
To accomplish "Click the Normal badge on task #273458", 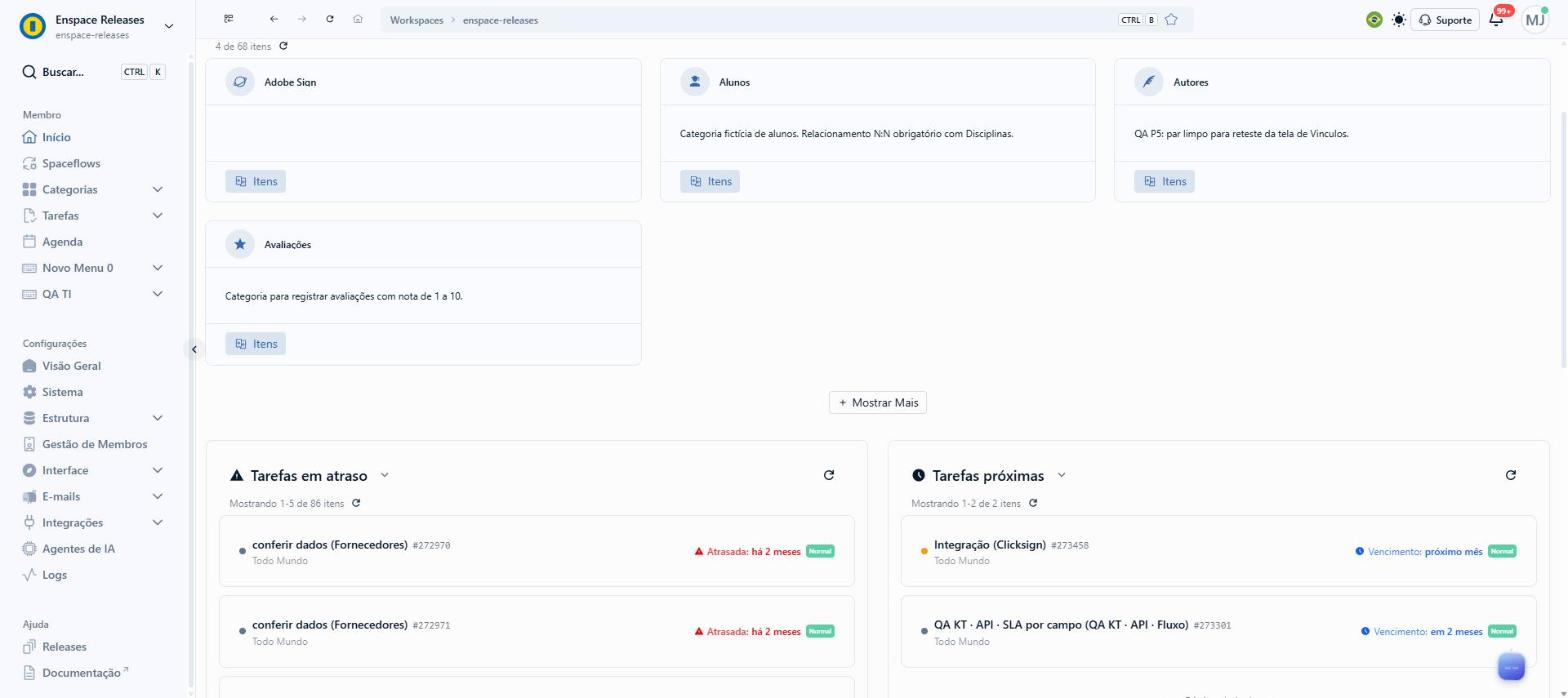I will pyautogui.click(x=1502, y=551).
